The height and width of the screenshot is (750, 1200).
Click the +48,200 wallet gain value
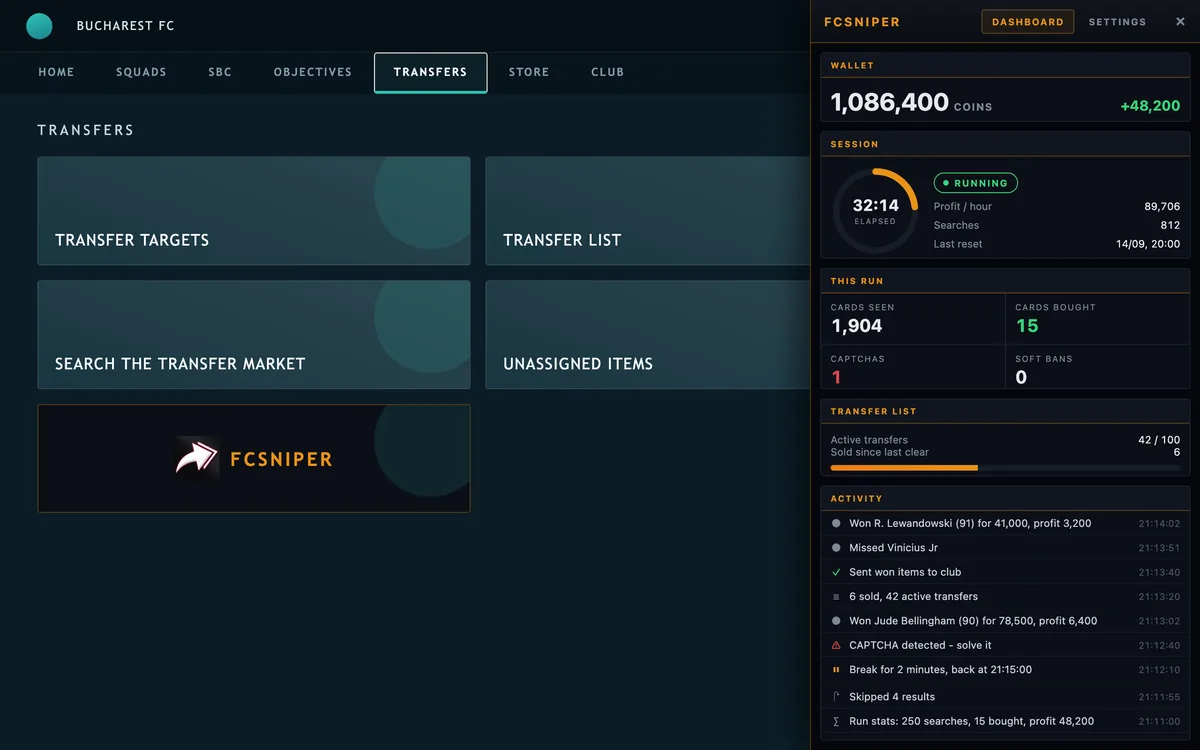(1151, 105)
